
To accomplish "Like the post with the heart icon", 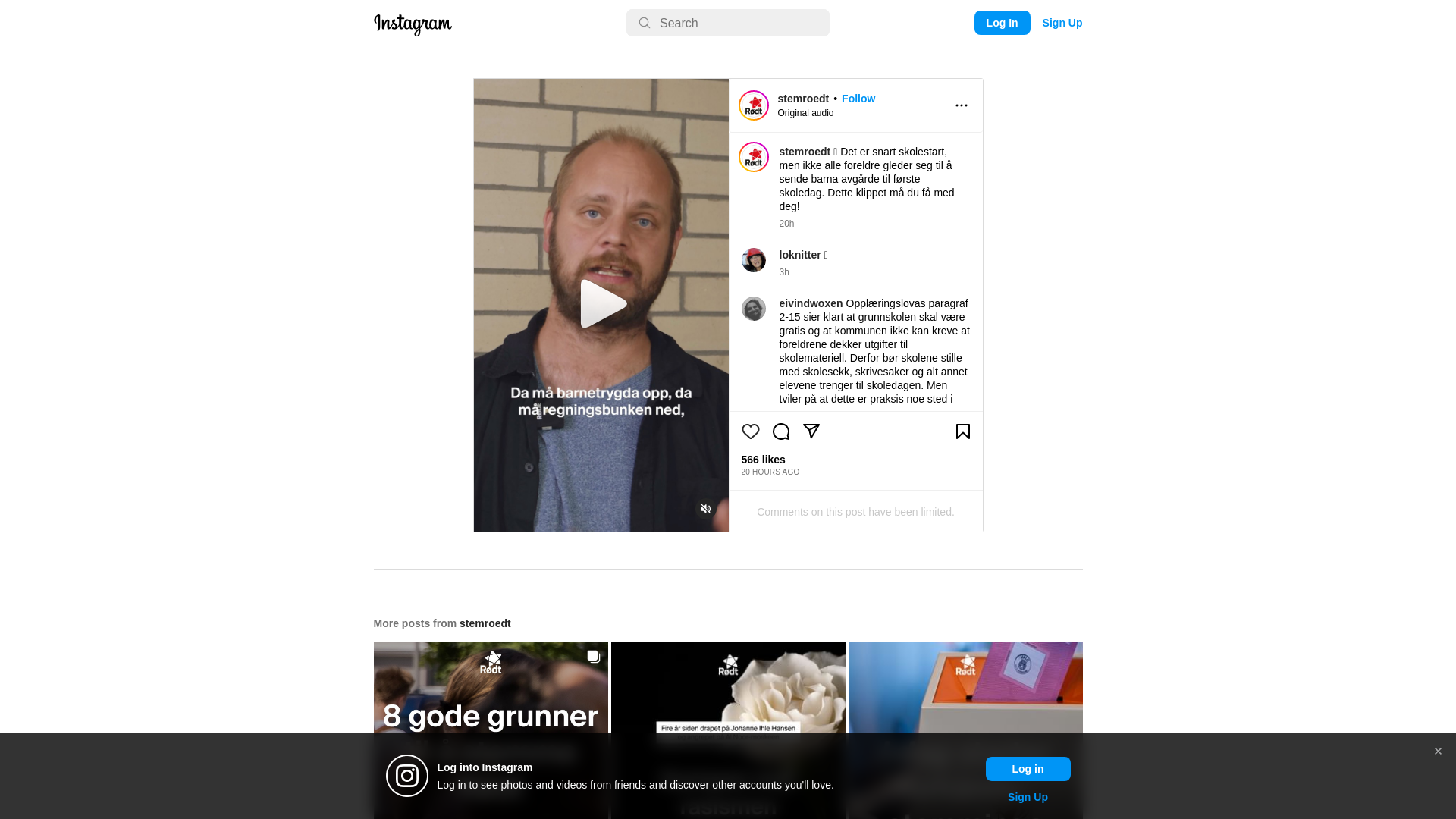I will pyautogui.click(x=750, y=431).
